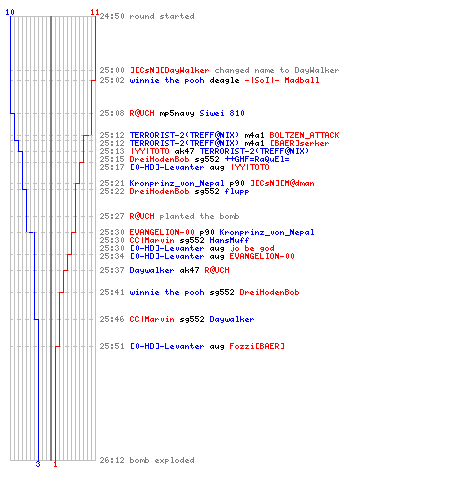Click the blue final count 3 label
The height and width of the screenshot is (500, 450).
pyautogui.click(x=38, y=464)
